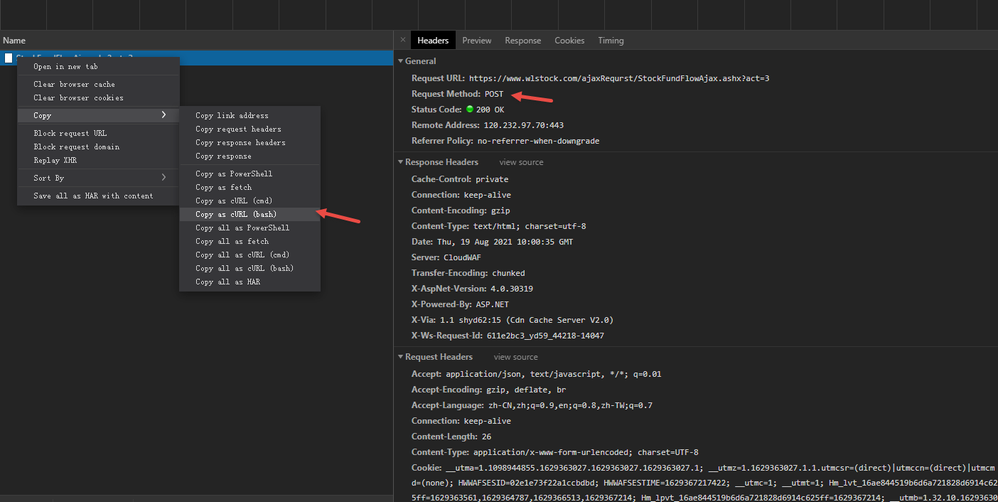Open the Copy submenu arrow
Image resolution: width=998 pixels, height=502 pixels.
pos(164,116)
